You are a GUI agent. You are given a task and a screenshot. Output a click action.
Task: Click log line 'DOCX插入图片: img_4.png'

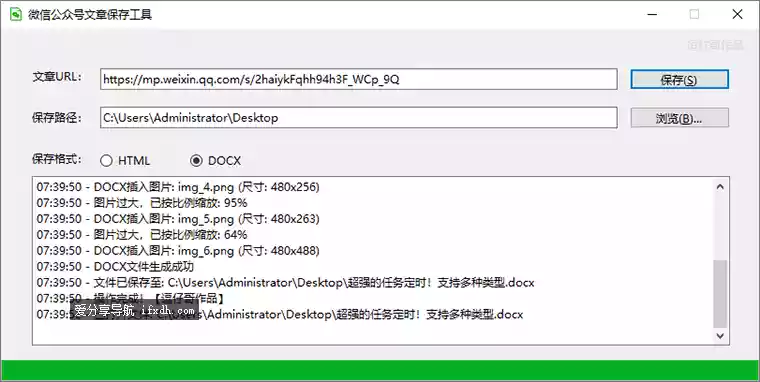[x=178, y=187]
